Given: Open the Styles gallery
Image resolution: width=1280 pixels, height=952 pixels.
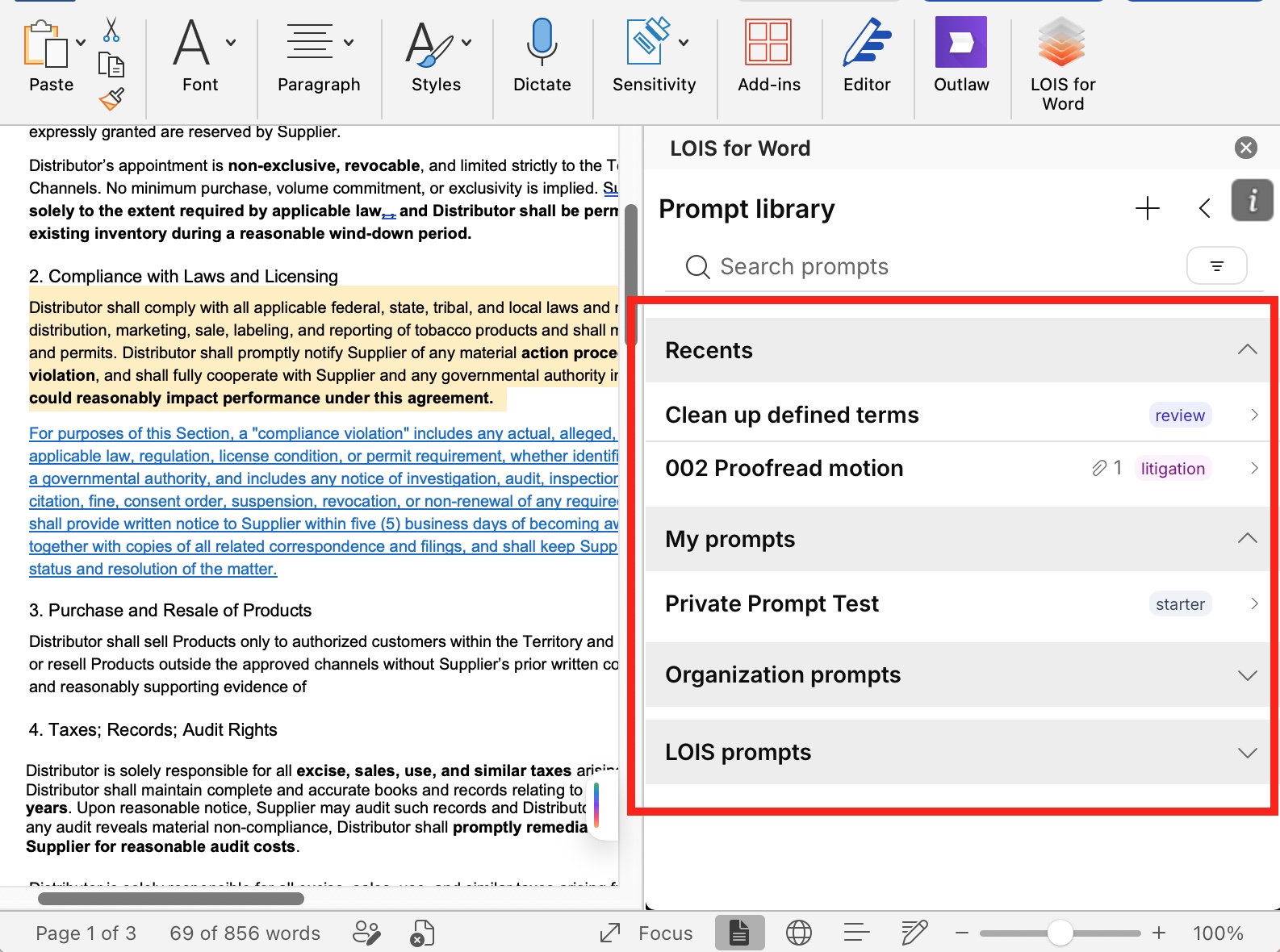Looking at the screenshot, I should (x=437, y=56).
